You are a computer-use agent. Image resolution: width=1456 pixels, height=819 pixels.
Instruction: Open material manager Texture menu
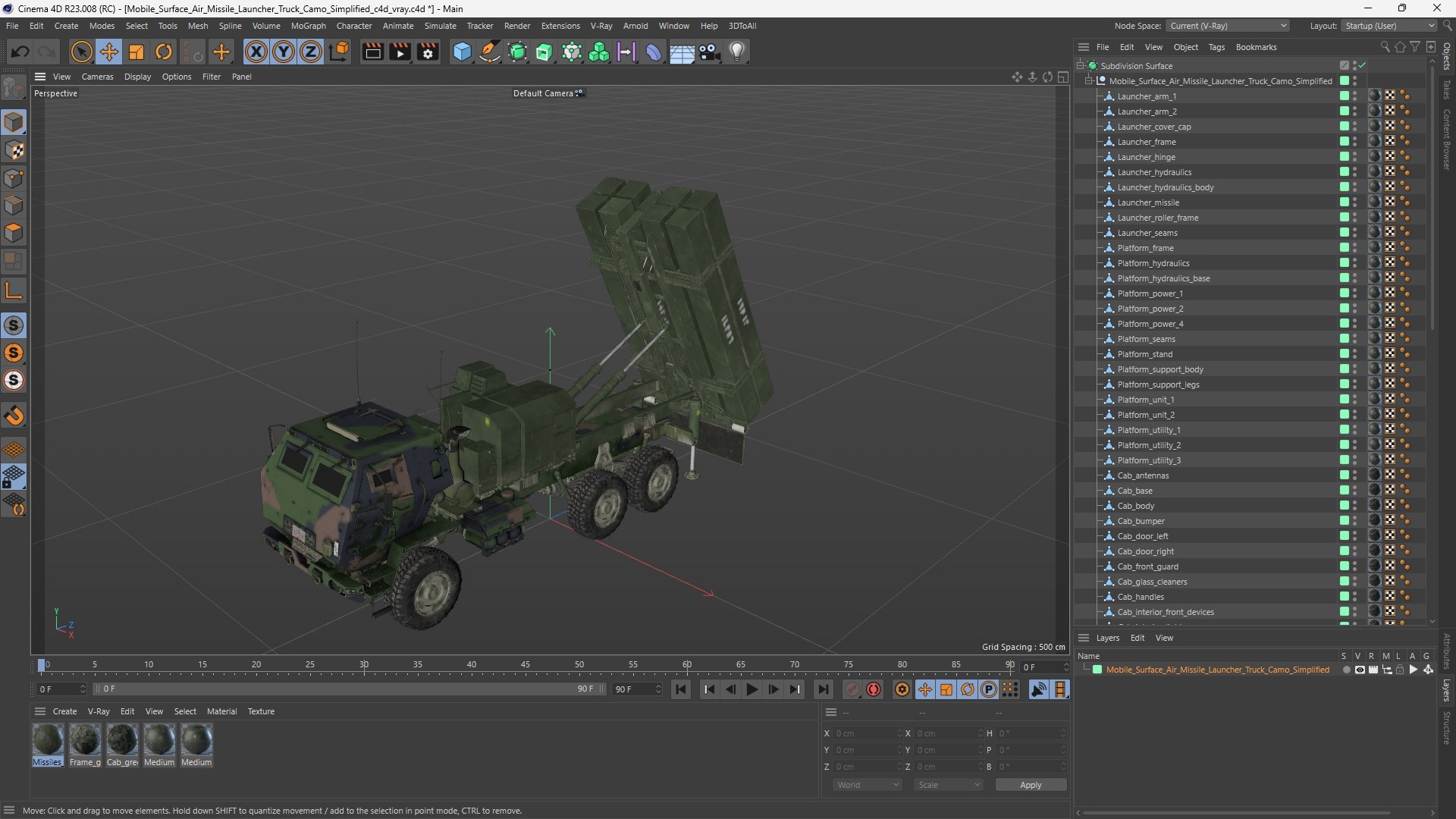coord(261,711)
